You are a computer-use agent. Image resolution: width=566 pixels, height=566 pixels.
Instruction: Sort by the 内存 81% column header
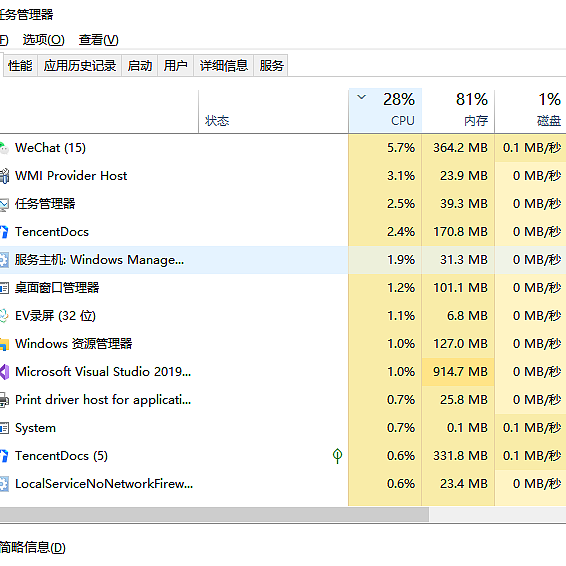[458, 110]
